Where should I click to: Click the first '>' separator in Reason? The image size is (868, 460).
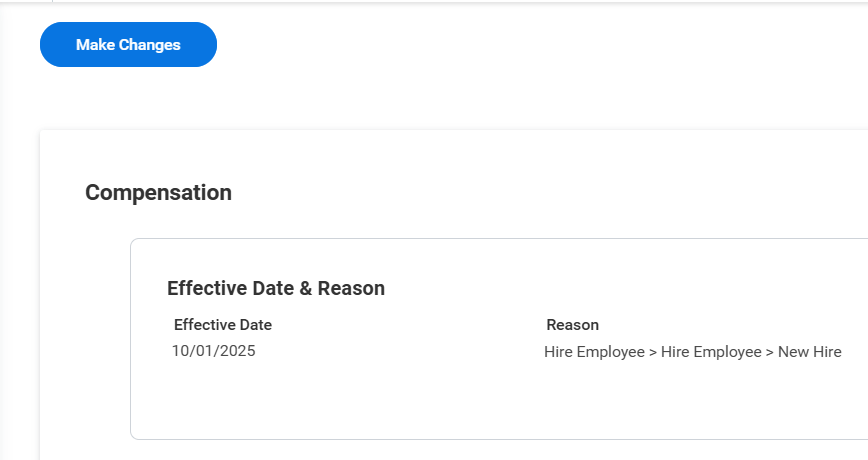click(x=653, y=352)
